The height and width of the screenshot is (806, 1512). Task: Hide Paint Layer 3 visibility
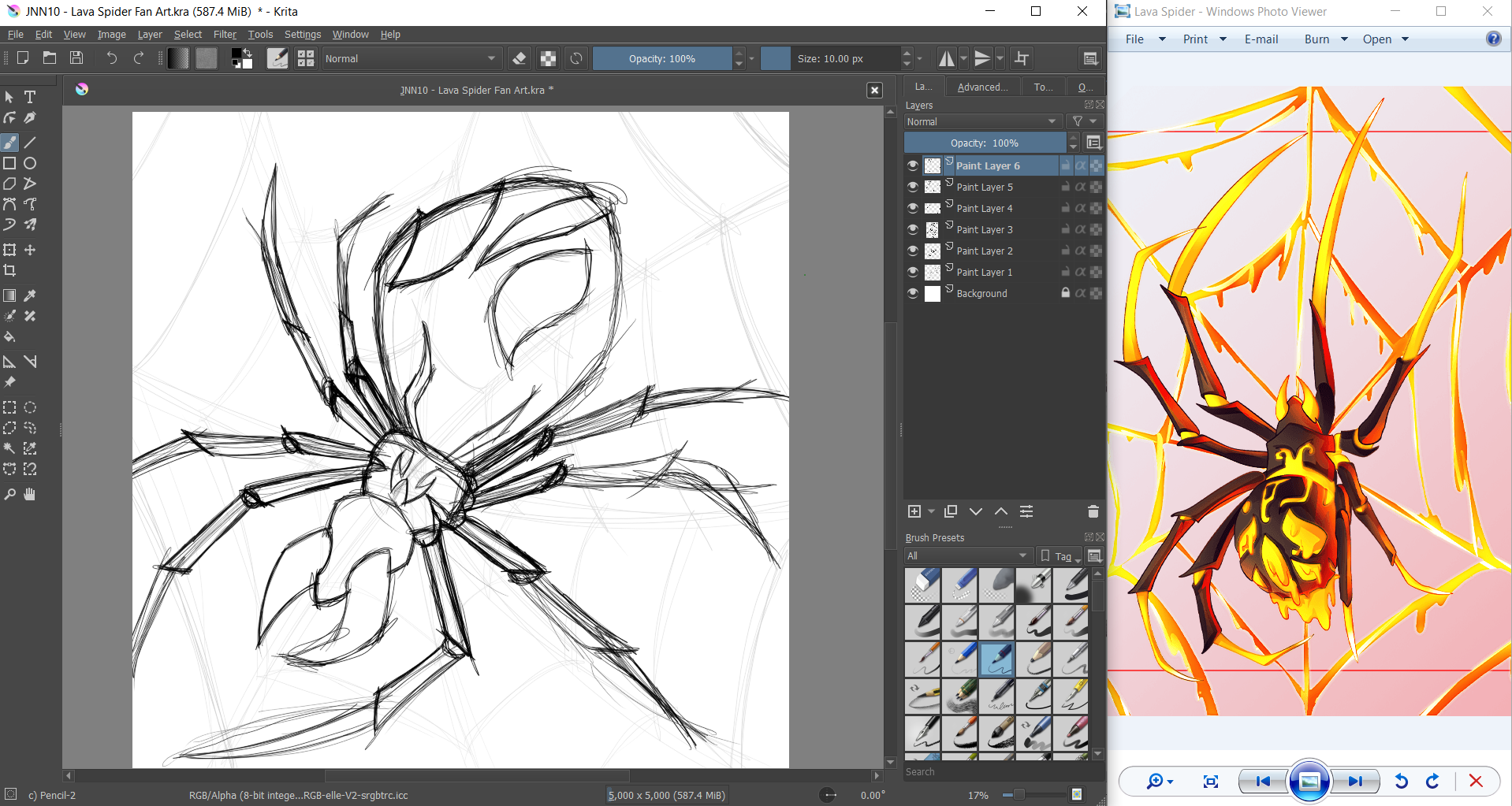(913, 229)
